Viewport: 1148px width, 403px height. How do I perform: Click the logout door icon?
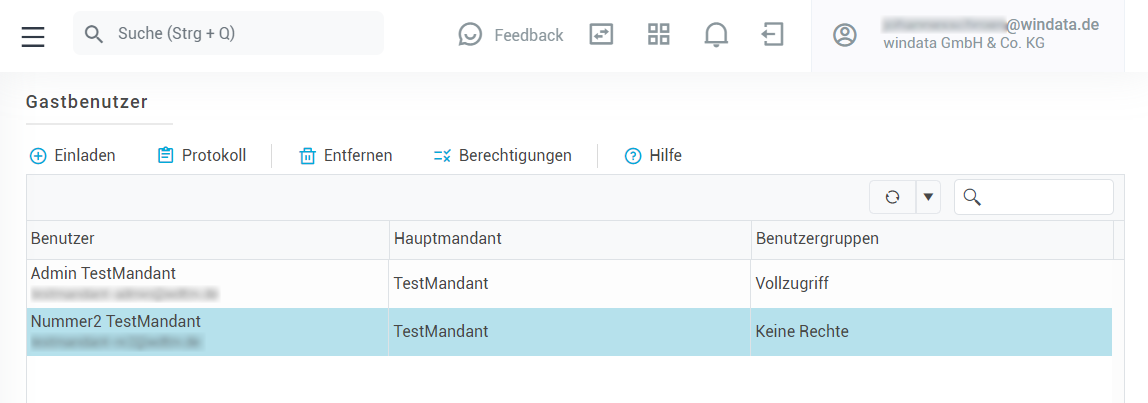(772, 35)
